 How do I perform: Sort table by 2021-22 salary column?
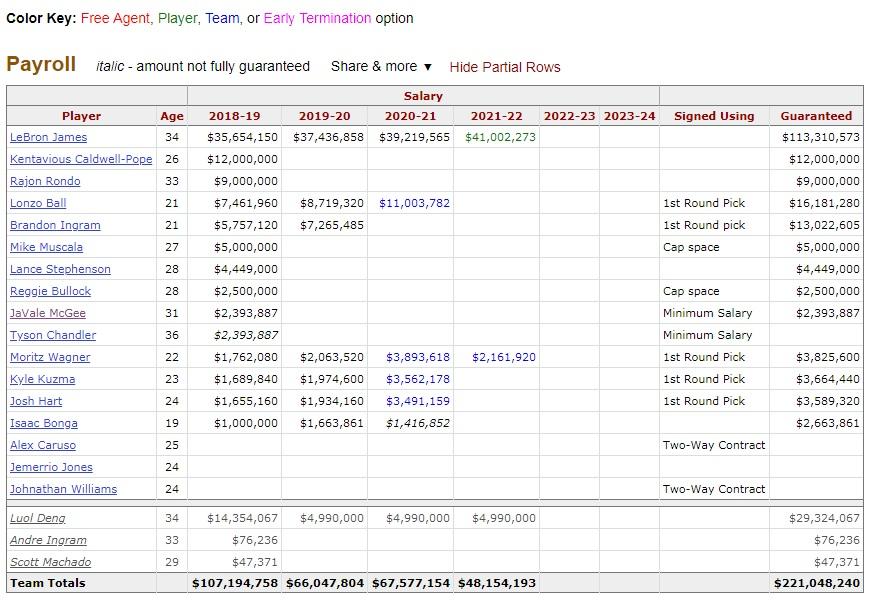click(497, 116)
